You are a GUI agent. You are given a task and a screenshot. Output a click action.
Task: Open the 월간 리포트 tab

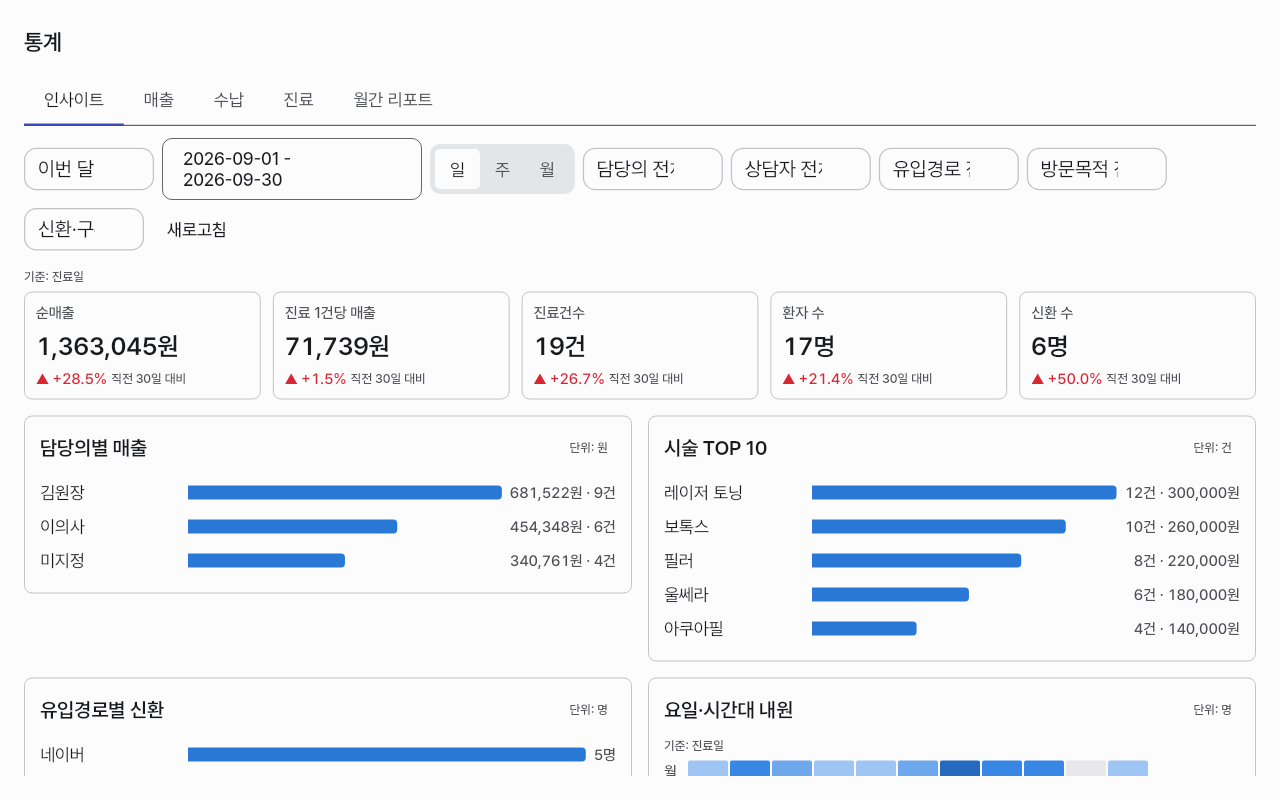pos(393,100)
